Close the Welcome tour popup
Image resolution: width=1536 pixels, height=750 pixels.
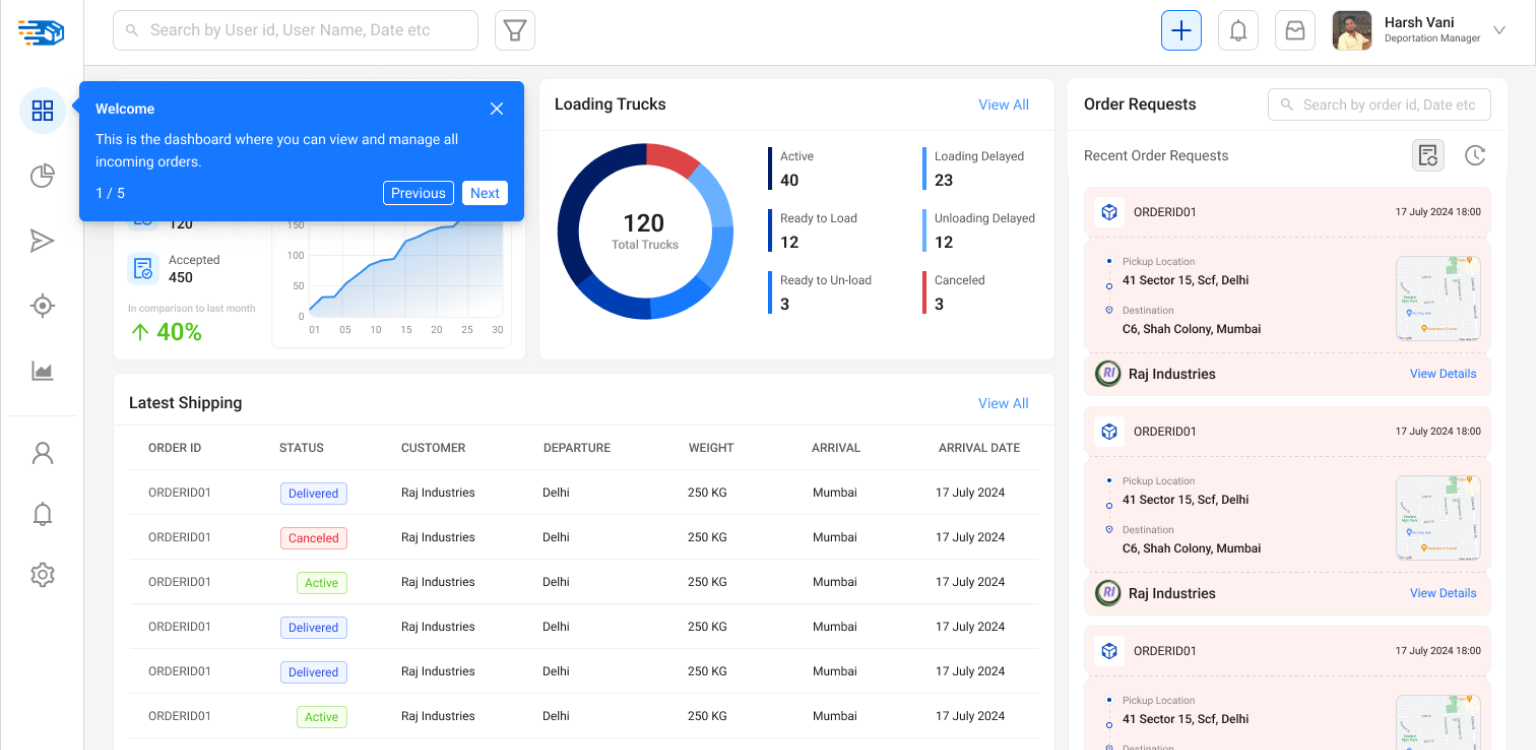(497, 109)
